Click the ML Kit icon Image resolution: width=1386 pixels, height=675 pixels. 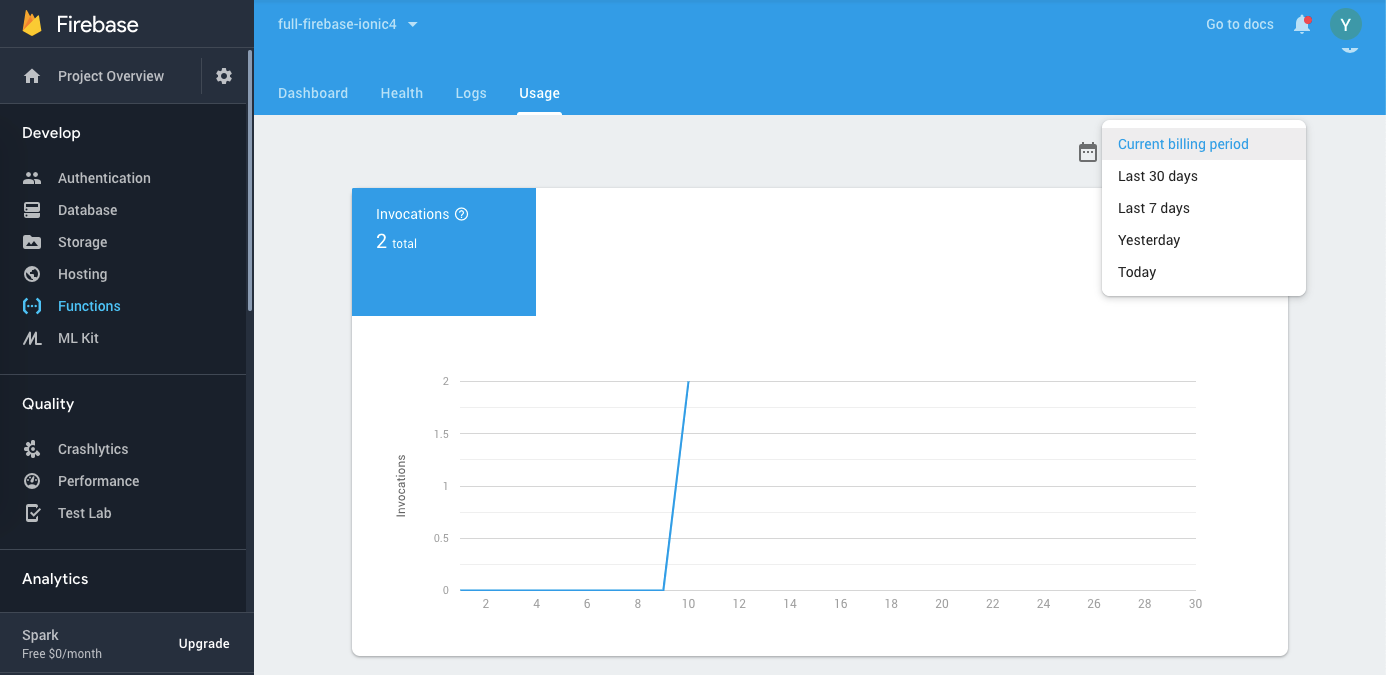click(x=32, y=338)
